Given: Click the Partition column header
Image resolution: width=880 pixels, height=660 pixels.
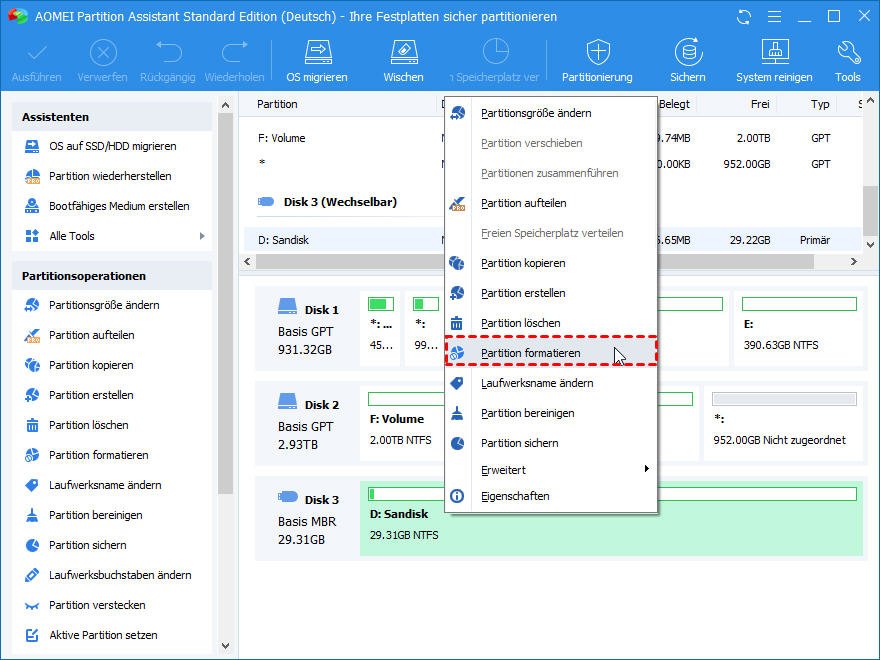Looking at the screenshot, I should (277, 104).
